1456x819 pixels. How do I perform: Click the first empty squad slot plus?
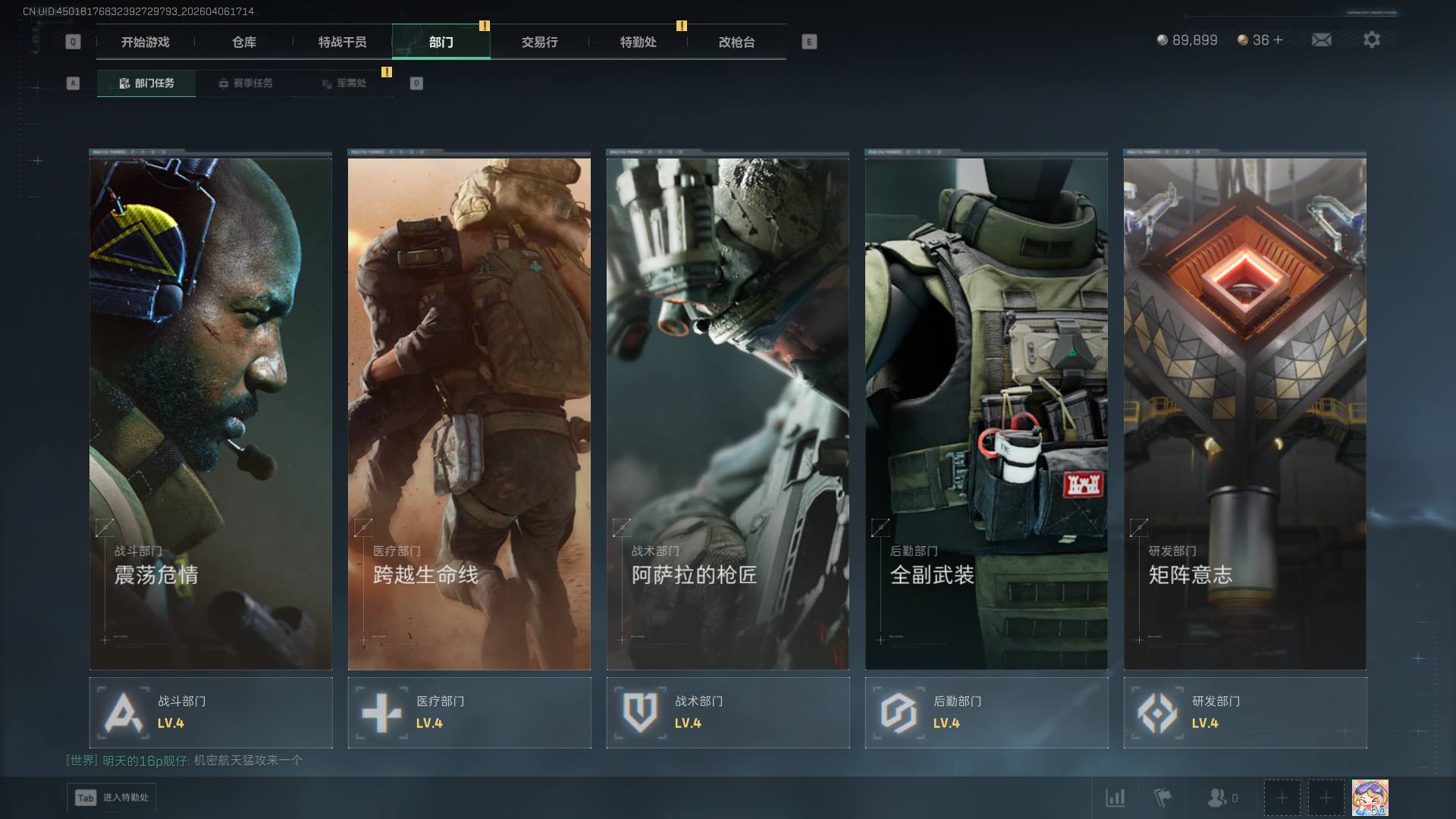[x=1282, y=798]
